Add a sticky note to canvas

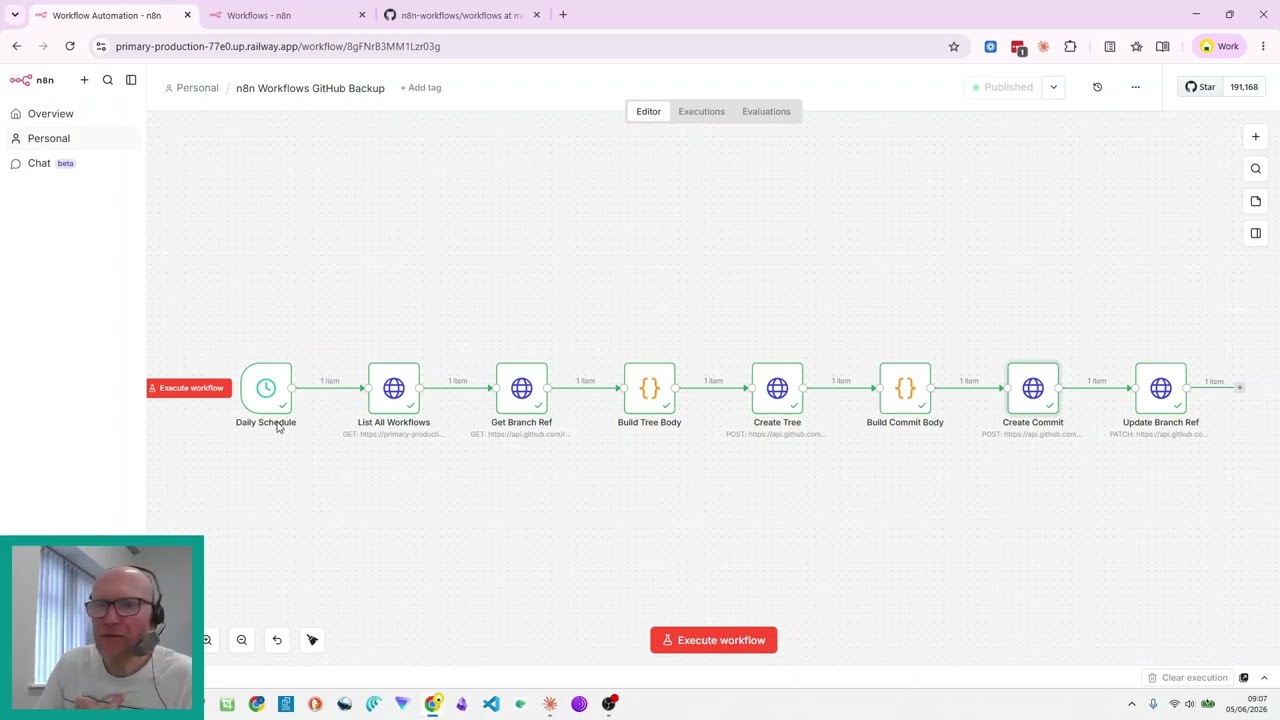pos(1256,201)
